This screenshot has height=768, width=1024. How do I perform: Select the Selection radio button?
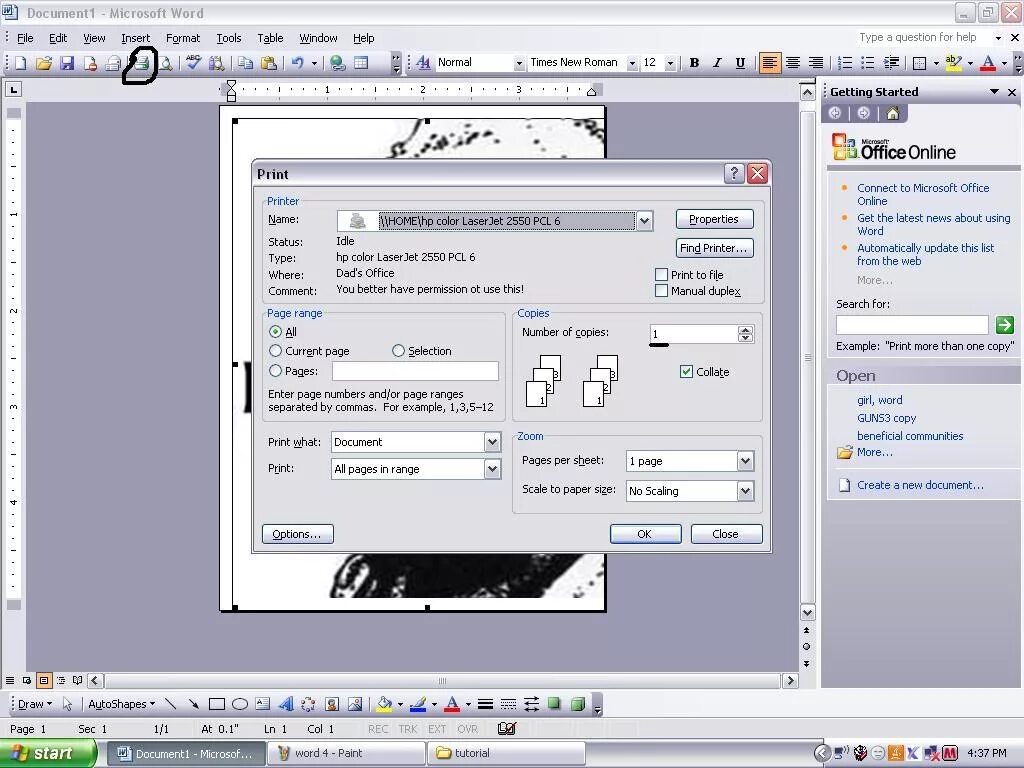coord(398,351)
